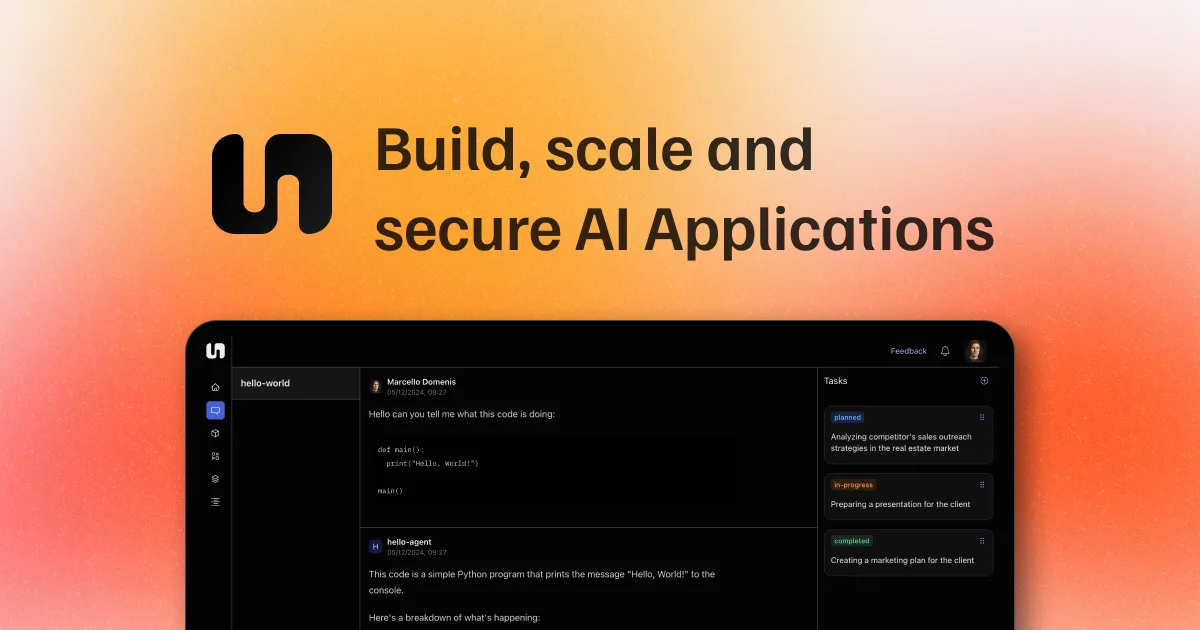Open the user profile avatar menu
Viewport: 1200px width, 630px height.
[x=975, y=351]
